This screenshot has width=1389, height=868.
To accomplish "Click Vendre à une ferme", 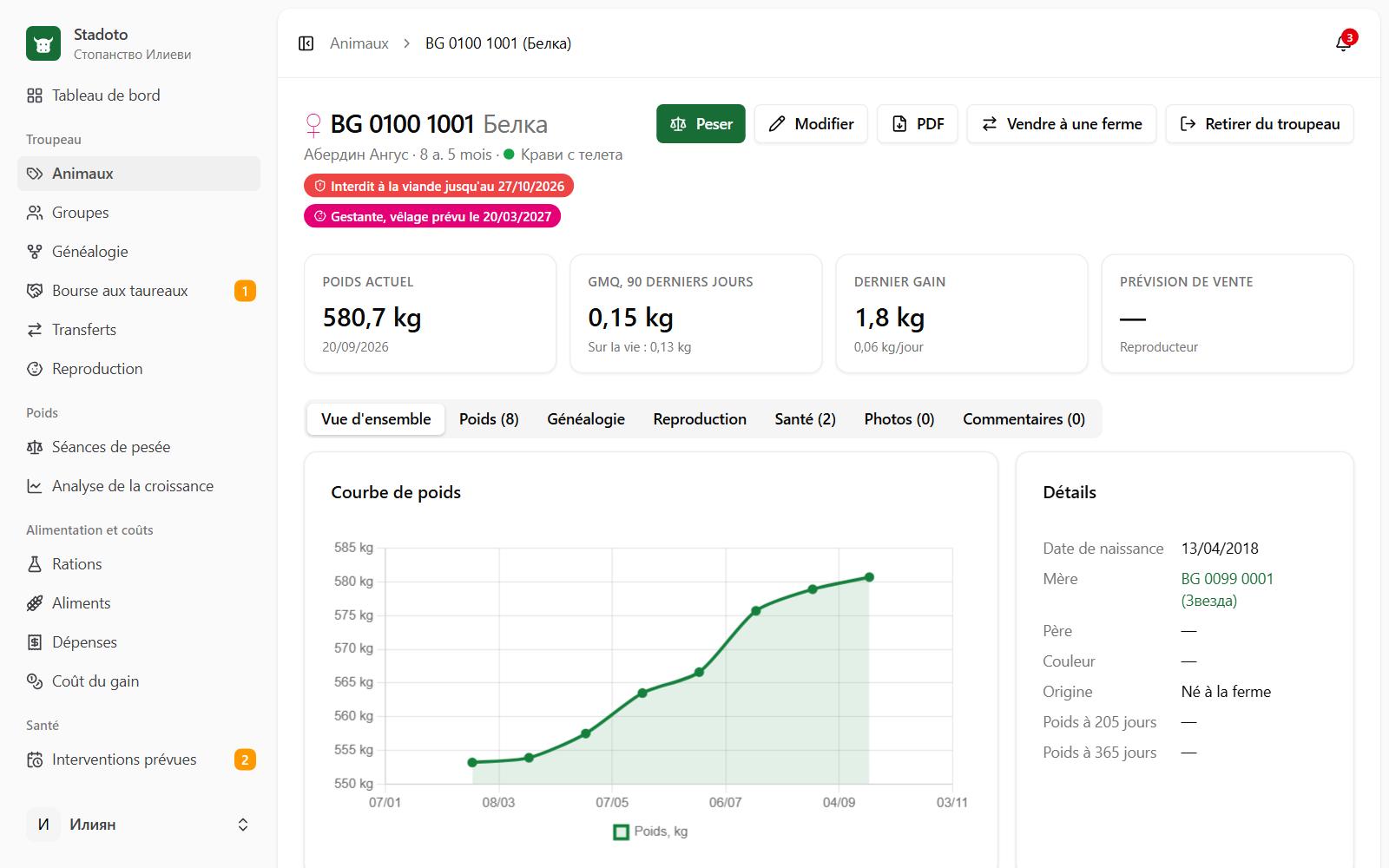I will pyautogui.click(x=1062, y=124).
